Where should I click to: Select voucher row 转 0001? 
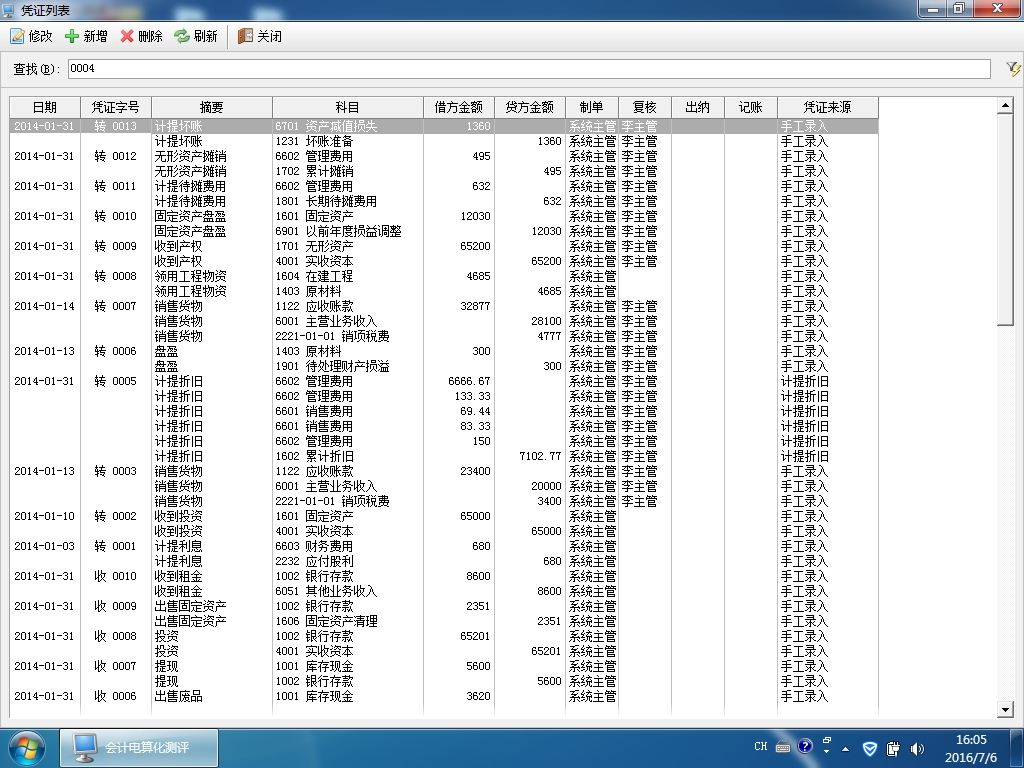443,547
